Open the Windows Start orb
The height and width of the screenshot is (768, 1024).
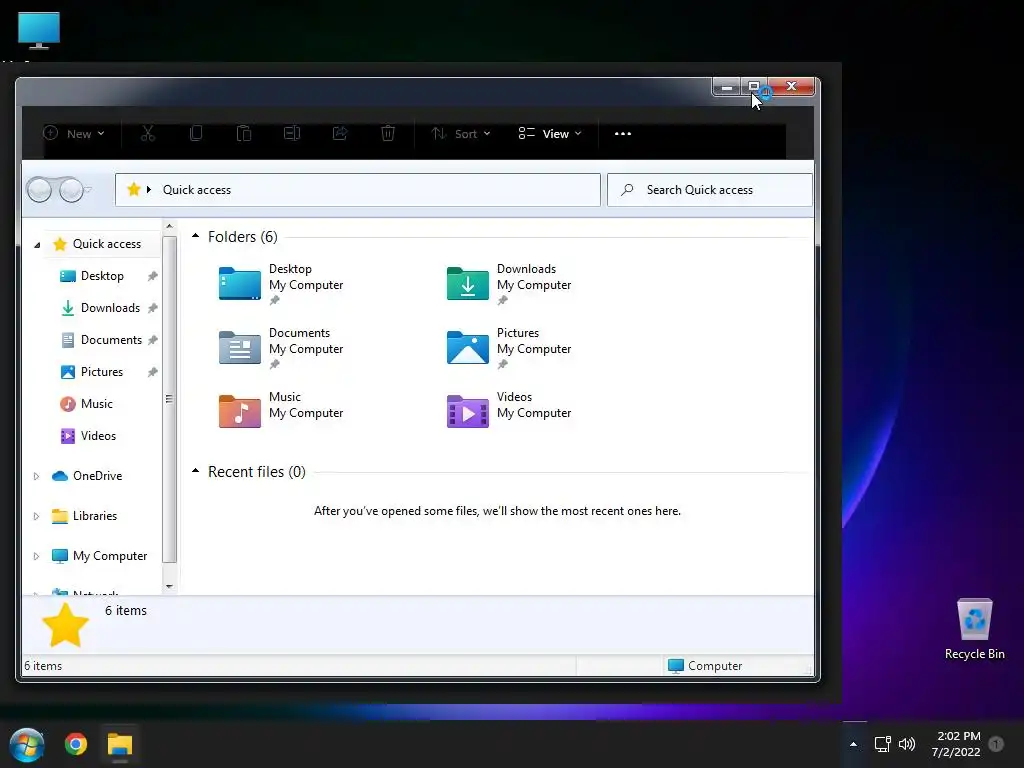(x=27, y=744)
